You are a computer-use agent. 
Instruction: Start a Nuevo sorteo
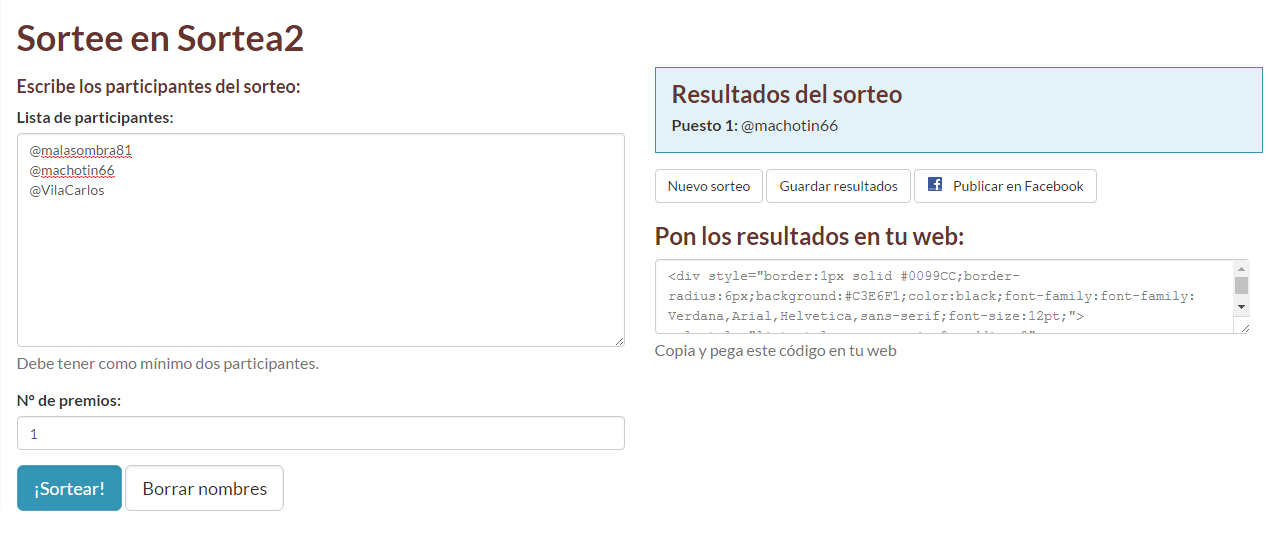709,186
